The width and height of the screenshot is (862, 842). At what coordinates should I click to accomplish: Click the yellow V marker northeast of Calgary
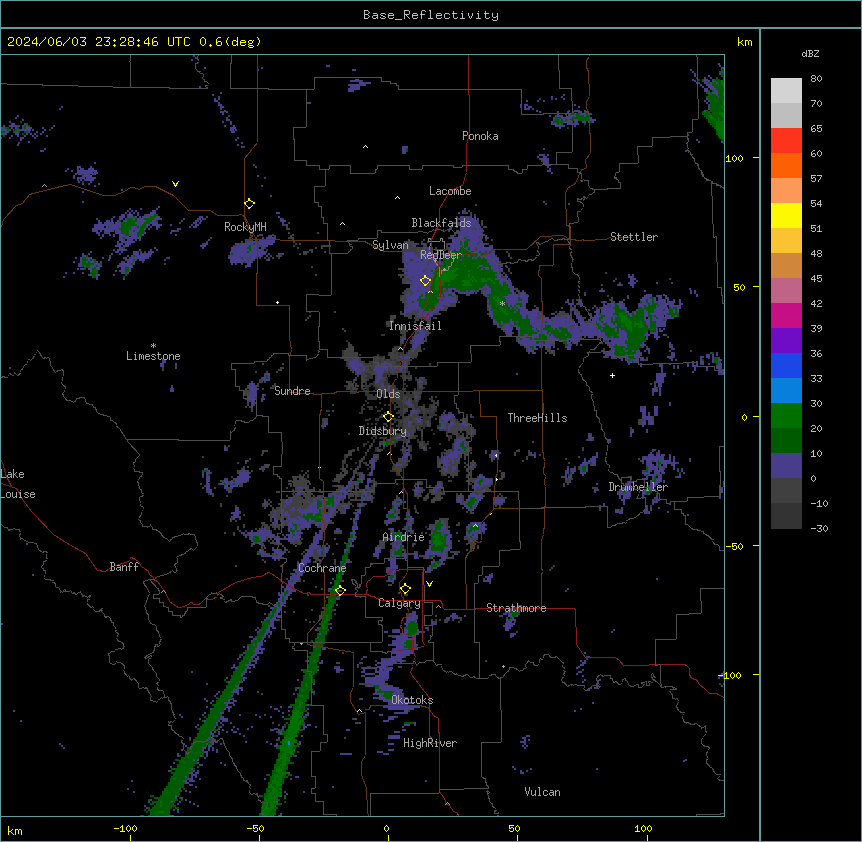click(429, 584)
